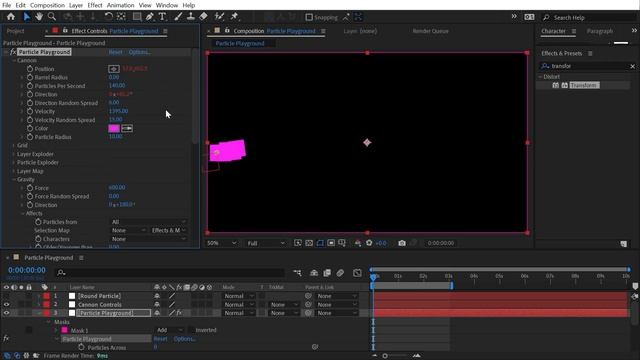Click the Home icon in the toolbar
Screen dimensions: 640x360
[11, 17]
